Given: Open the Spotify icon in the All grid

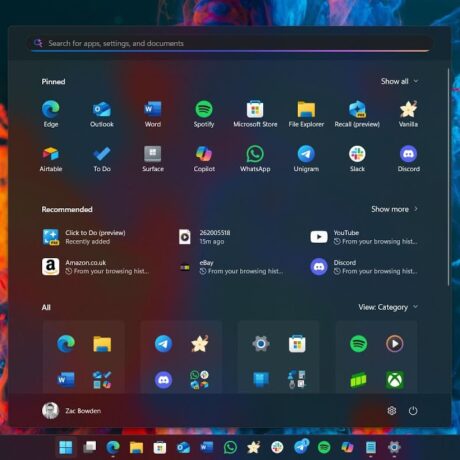Looking at the screenshot, I should [358, 344].
